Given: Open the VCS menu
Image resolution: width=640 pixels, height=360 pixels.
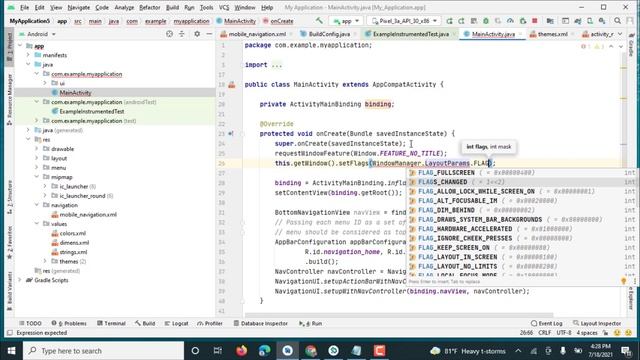Looking at the screenshot, I should click(224, 7).
